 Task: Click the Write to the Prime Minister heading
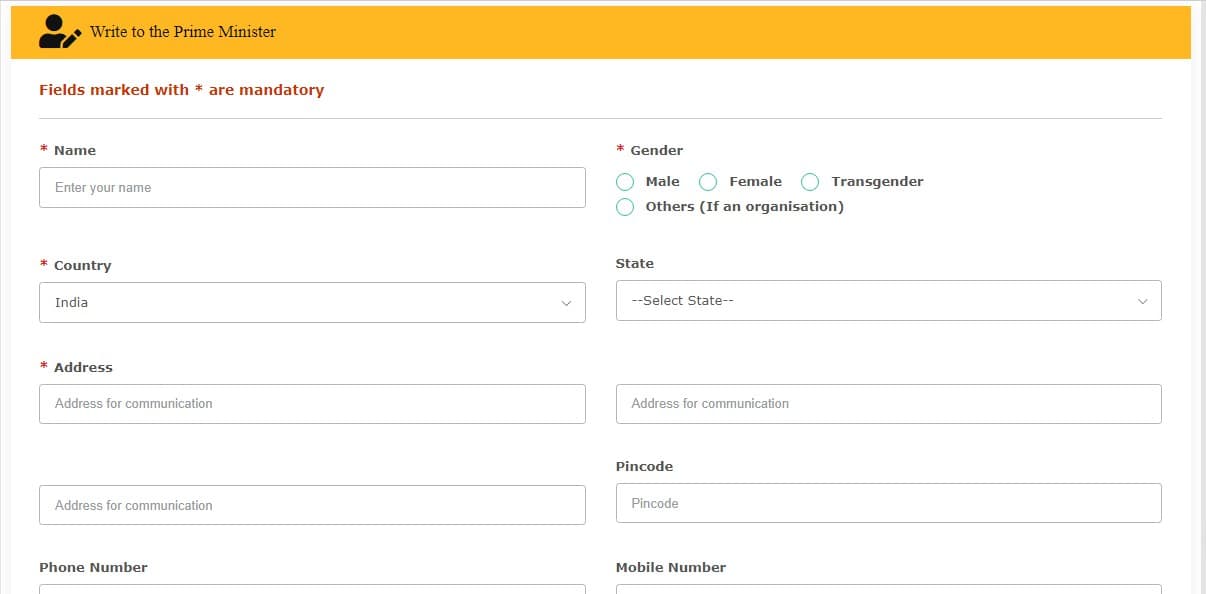(183, 32)
